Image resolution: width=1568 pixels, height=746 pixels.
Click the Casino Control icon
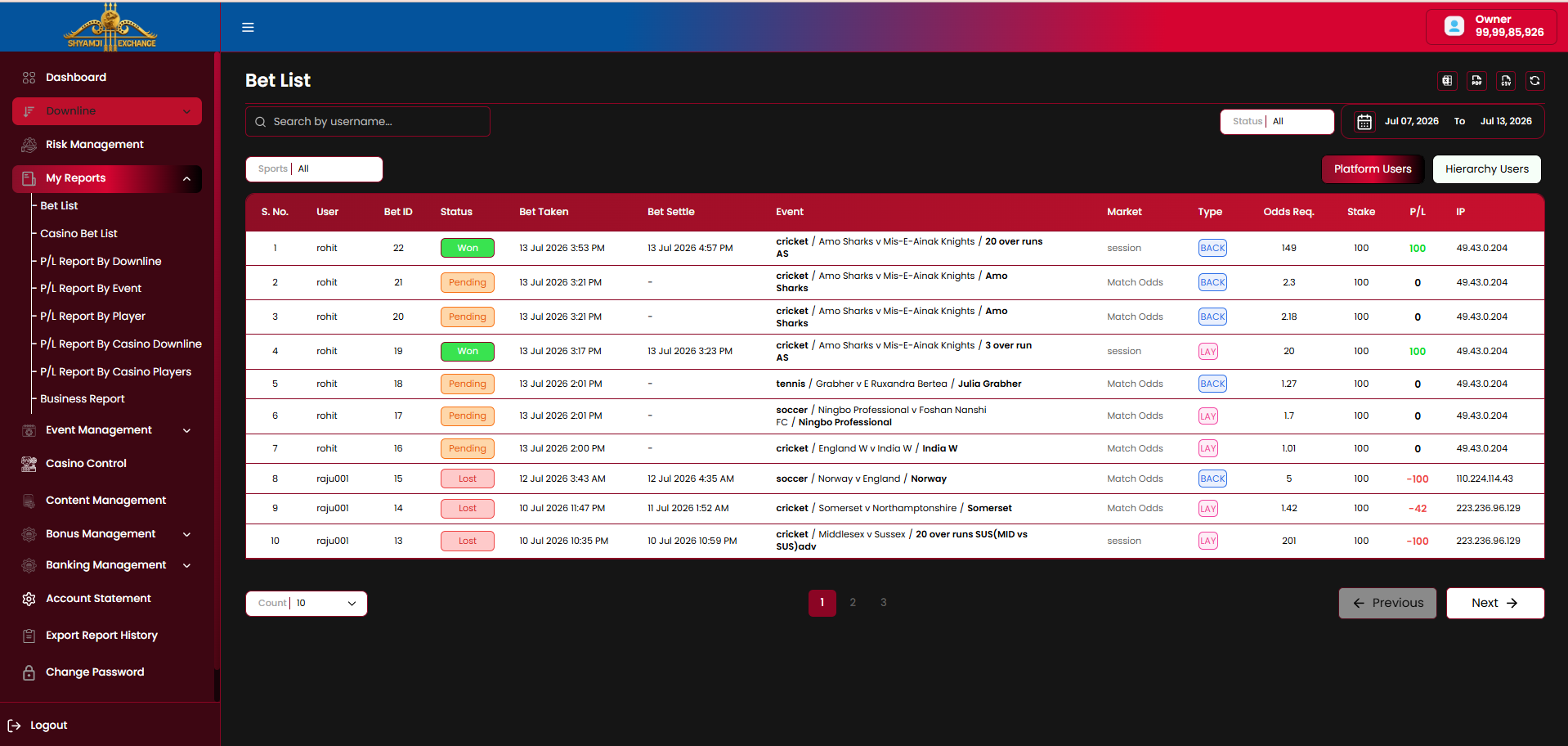pyautogui.click(x=29, y=464)
